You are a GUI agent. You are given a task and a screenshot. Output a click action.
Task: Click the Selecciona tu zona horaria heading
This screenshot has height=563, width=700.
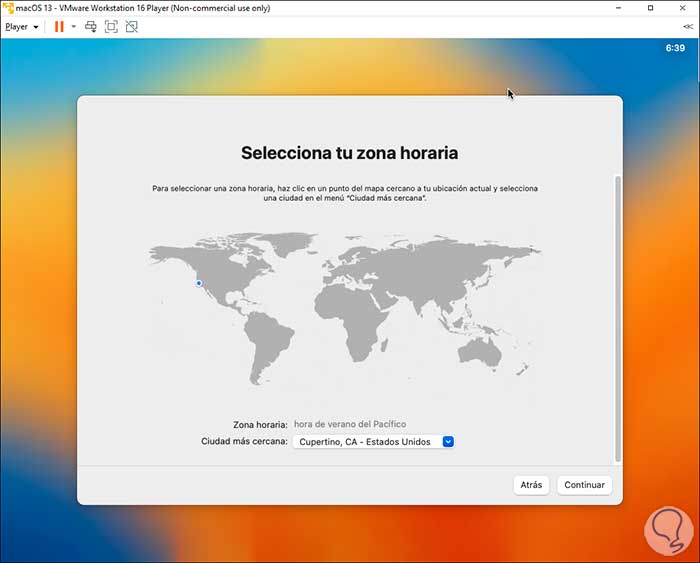pos(350,153)
